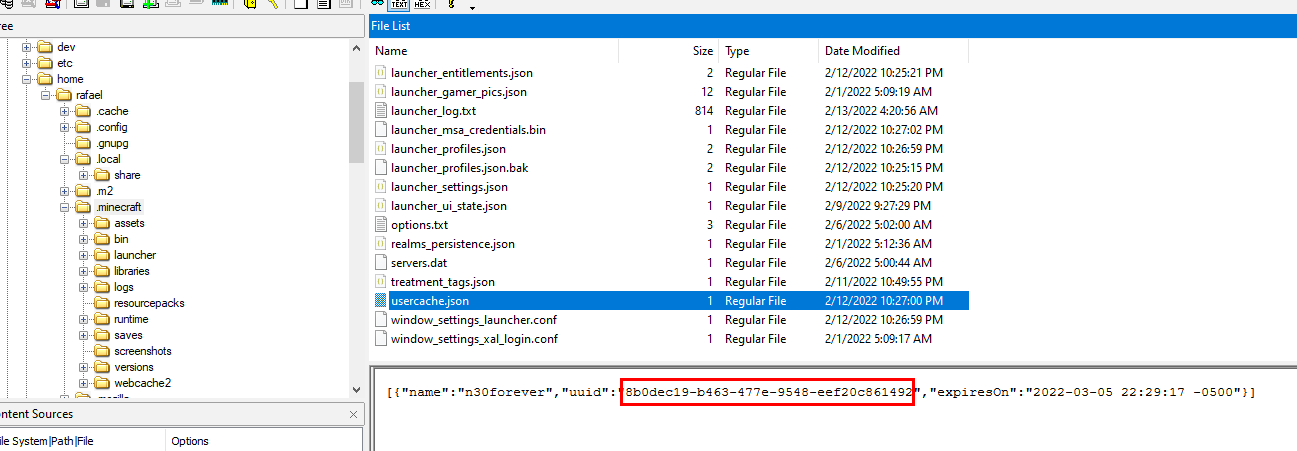
Task: Close the Content Sources panel
Action: (354, 414)
